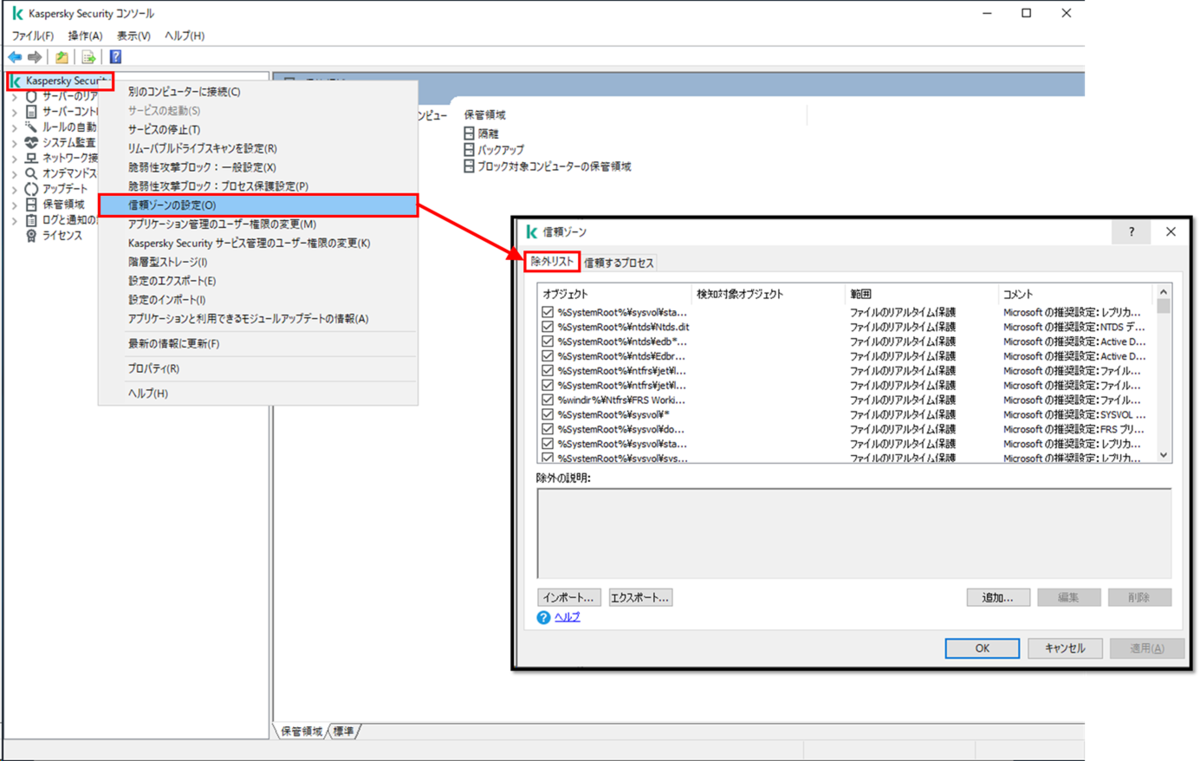1200x761 pixels.
Task: Choose サービスの停止(T) in context menu
Action: [x=258, y=130]
